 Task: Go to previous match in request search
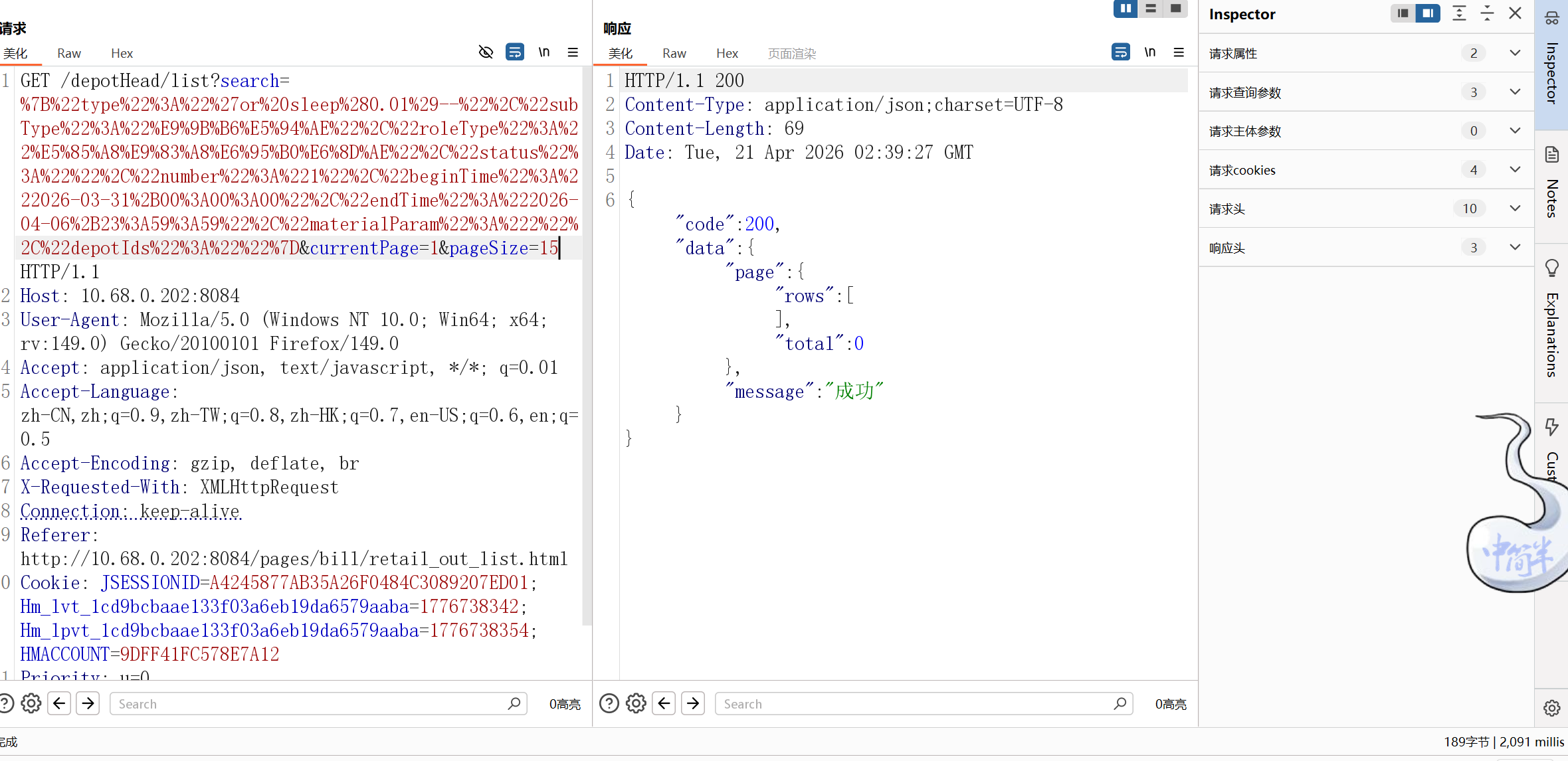(59, 703)
